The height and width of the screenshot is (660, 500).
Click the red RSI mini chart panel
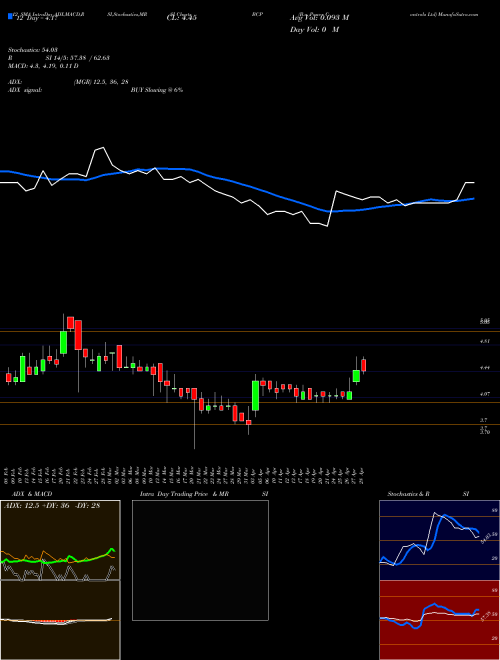click(439, 620)
